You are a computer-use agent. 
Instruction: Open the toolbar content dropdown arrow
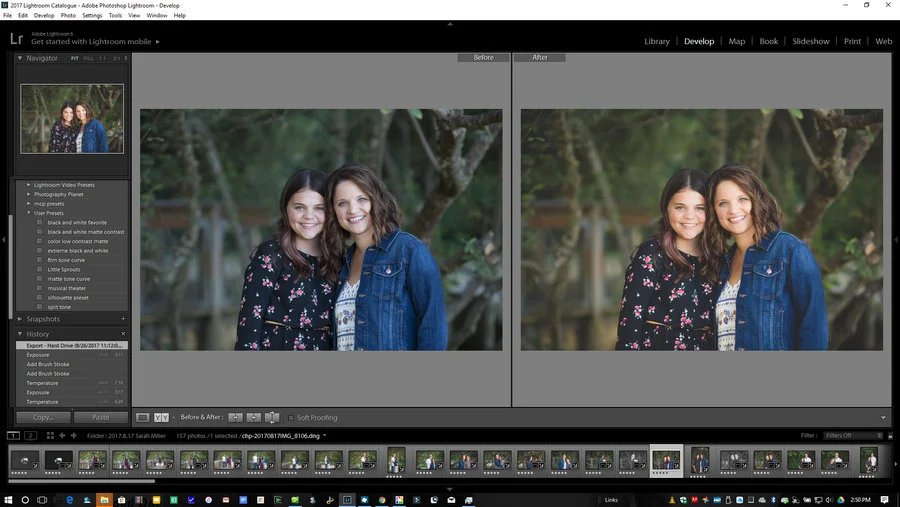(x=883, y=417)
